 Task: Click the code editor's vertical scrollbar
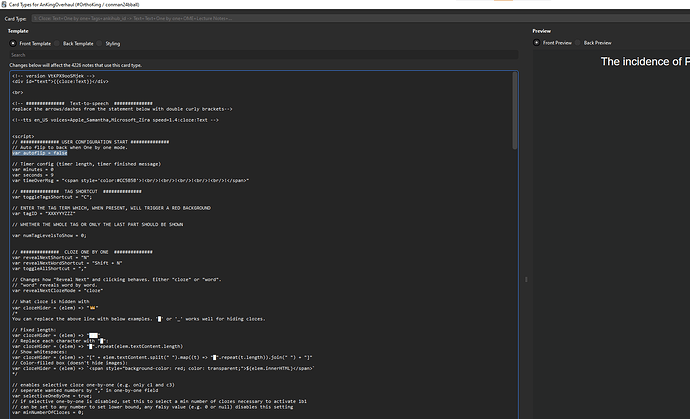pos(514,200)
